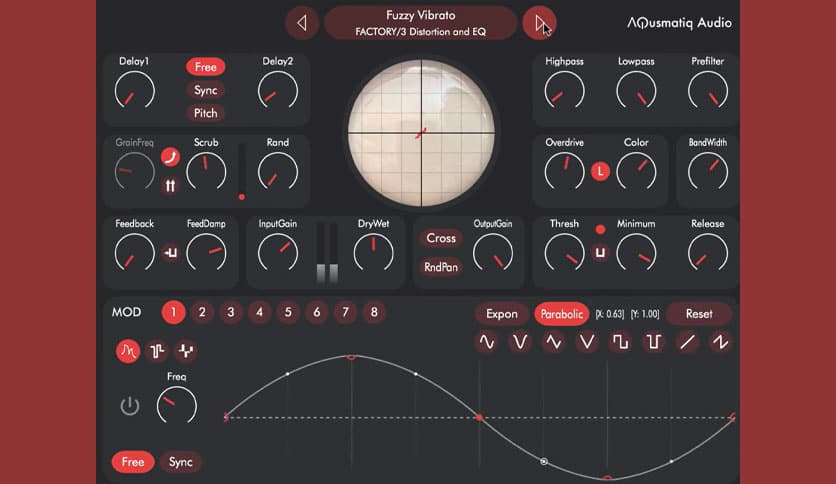Click the GrainFreq knob
Screen dimensions: 836x484
(x=134, y=172)
